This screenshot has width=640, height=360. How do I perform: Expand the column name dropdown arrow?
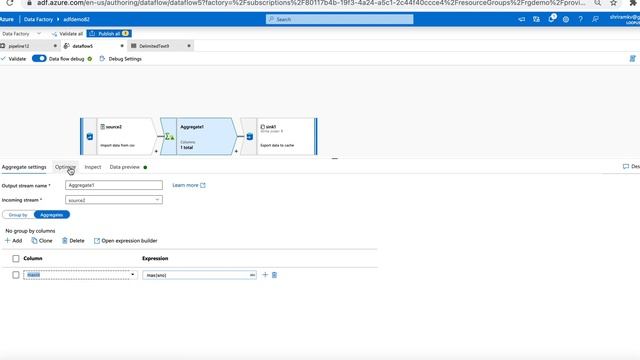coord(133,275)
